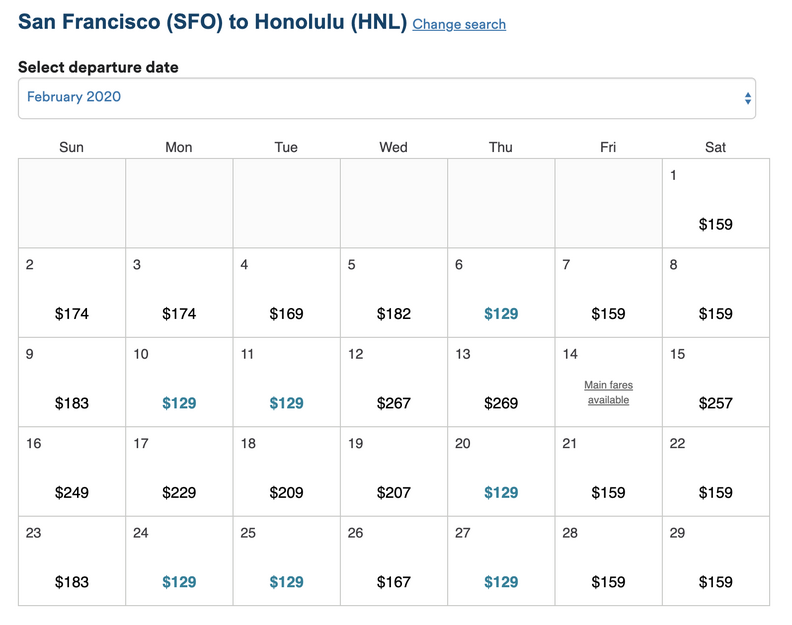Open the February 2020 month dropdown
The height and width of the screenshot is (625, 792).
[x=386, y=98]
